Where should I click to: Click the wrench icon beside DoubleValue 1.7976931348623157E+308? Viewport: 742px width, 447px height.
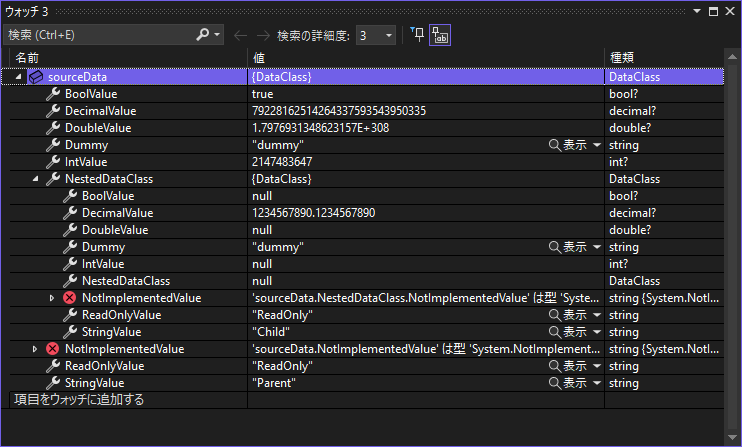click(x=53, y=128)
